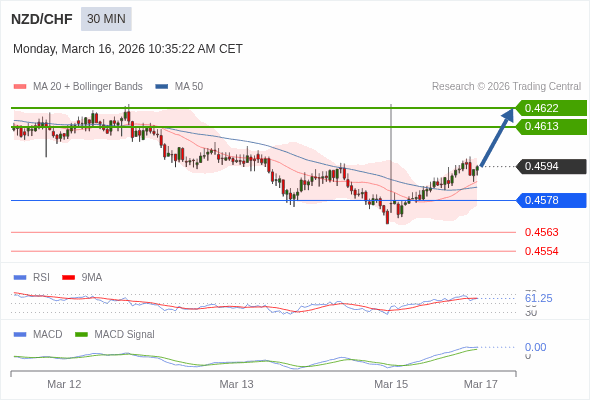590x400 pixels.
Task: Click the date 'Monday, March 16, 2026 10:35:22 AM CET'
Action: 128,49
